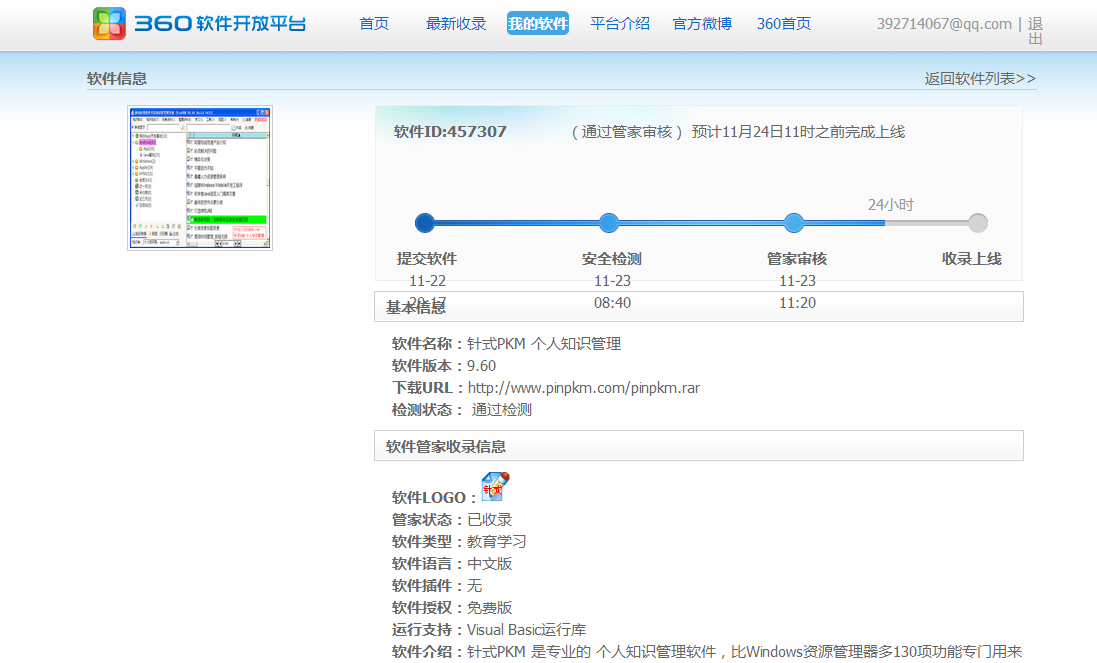This screenshot has width=1097, height=663.
Task: Visit the 官方微博 link
Action: point(702,24)
